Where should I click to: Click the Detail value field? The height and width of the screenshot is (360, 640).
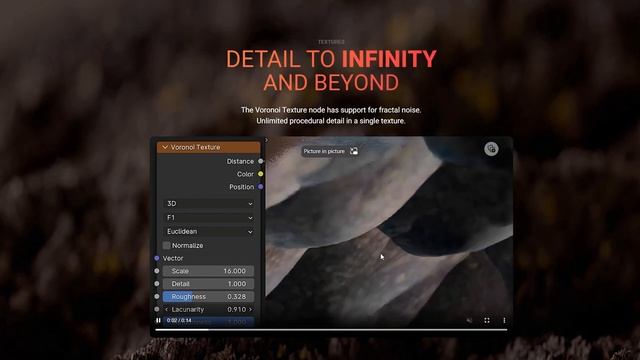point(209,284)
